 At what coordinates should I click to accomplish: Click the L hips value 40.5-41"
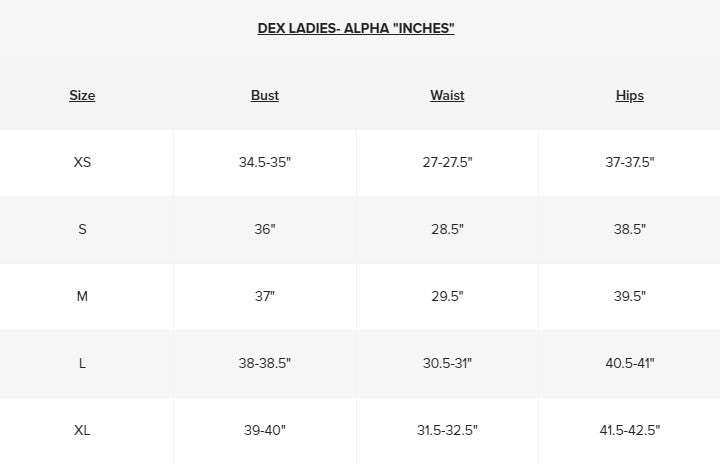(630, 363)
